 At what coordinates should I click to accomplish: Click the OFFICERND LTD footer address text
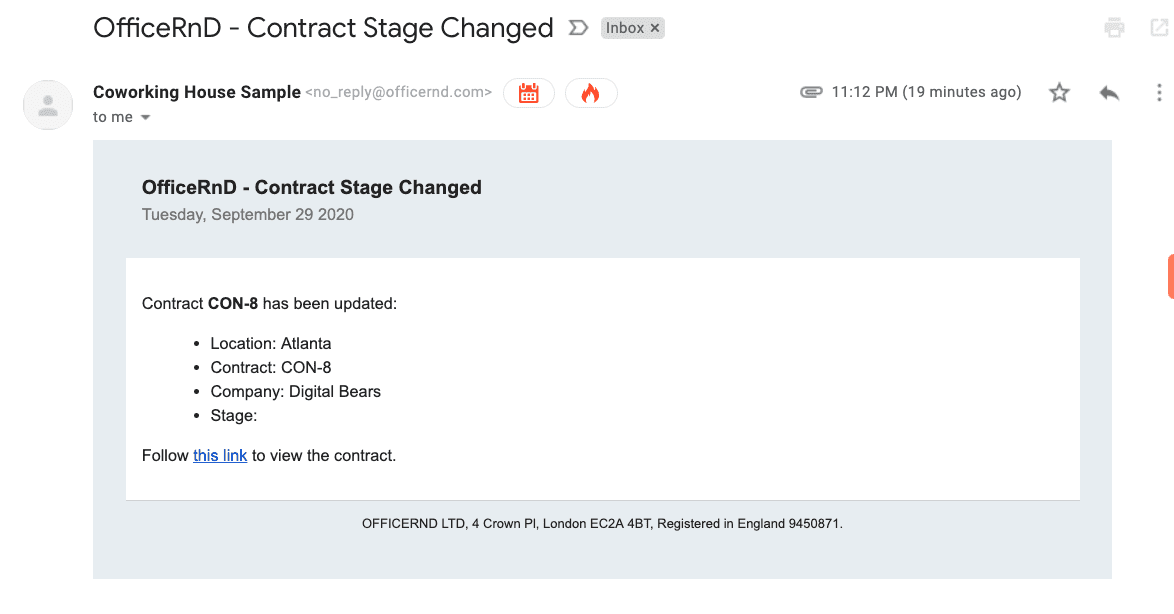pyautogui.click(x=602, y=523)
